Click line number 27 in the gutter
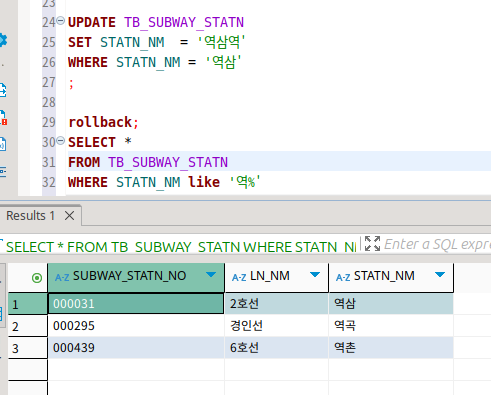The image size is (491, 395). (x=49, y=82)
